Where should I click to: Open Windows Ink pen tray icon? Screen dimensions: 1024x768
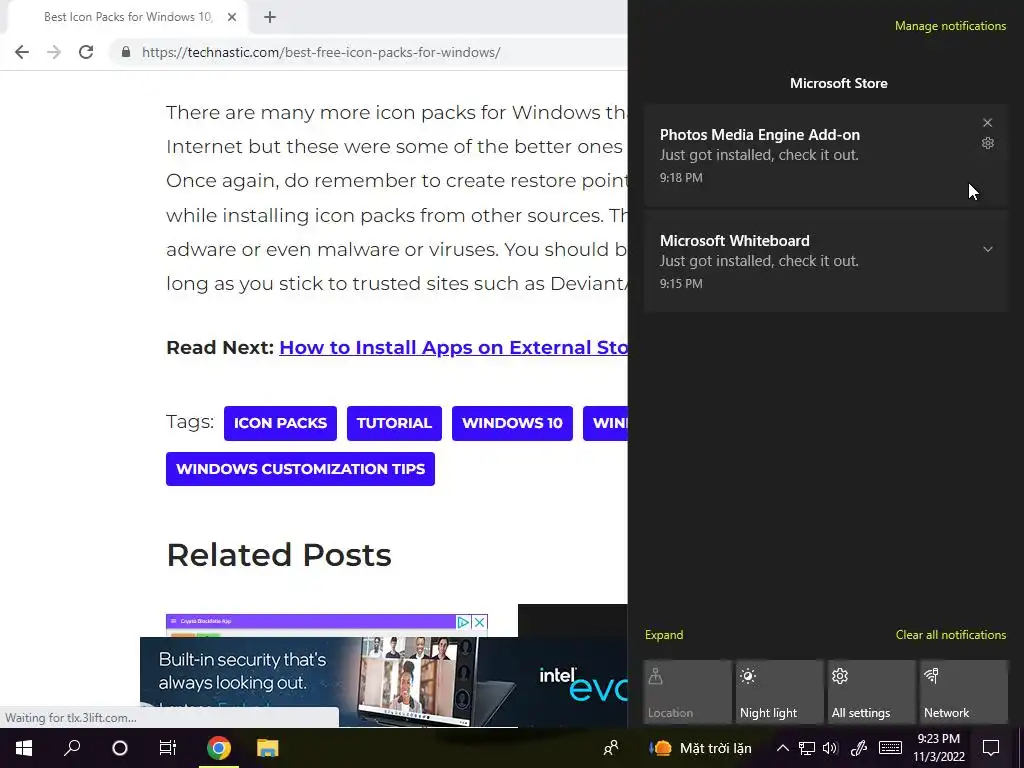[x=859, y=748]
